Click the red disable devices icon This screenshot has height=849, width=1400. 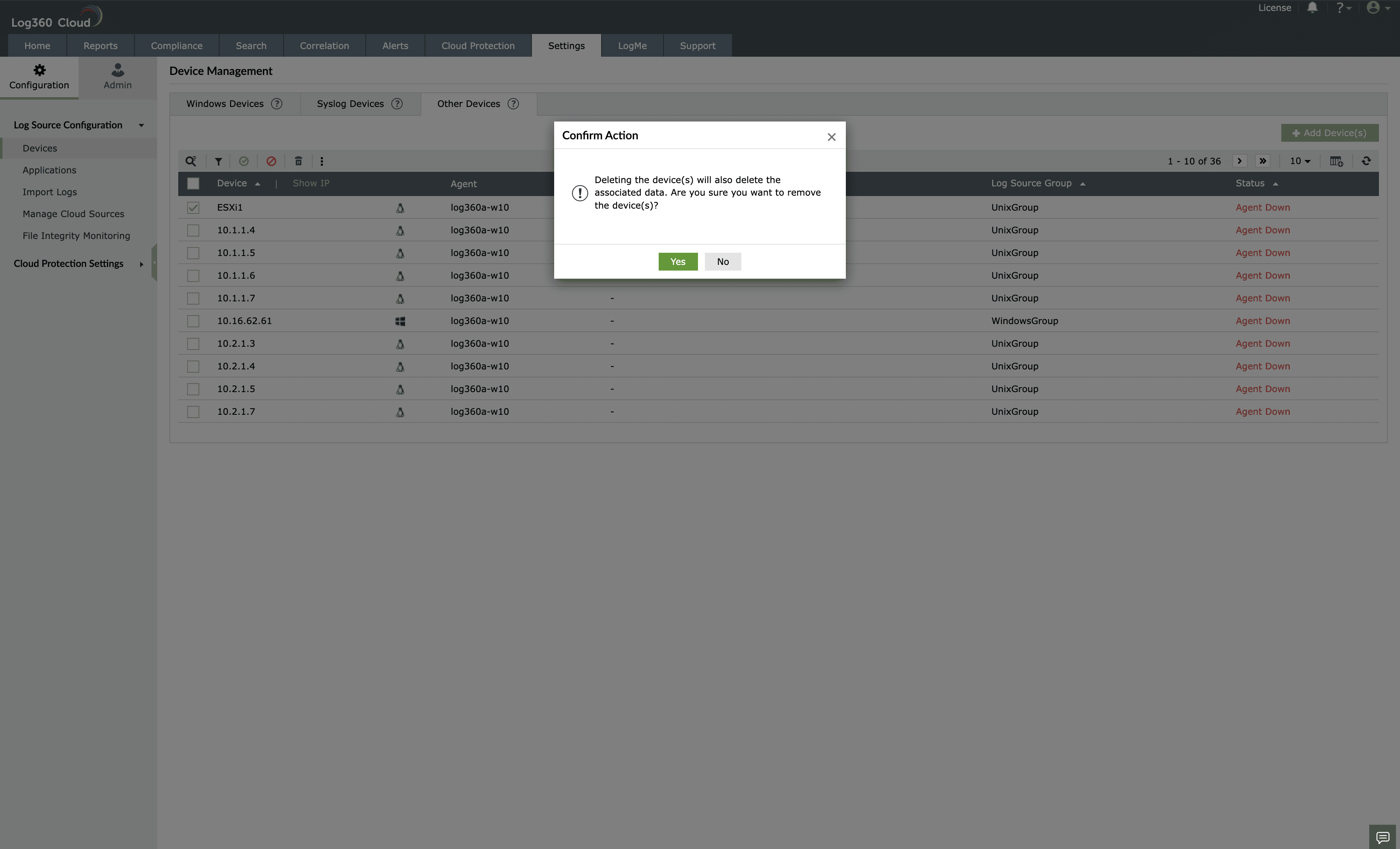click(x=271, y=161)
